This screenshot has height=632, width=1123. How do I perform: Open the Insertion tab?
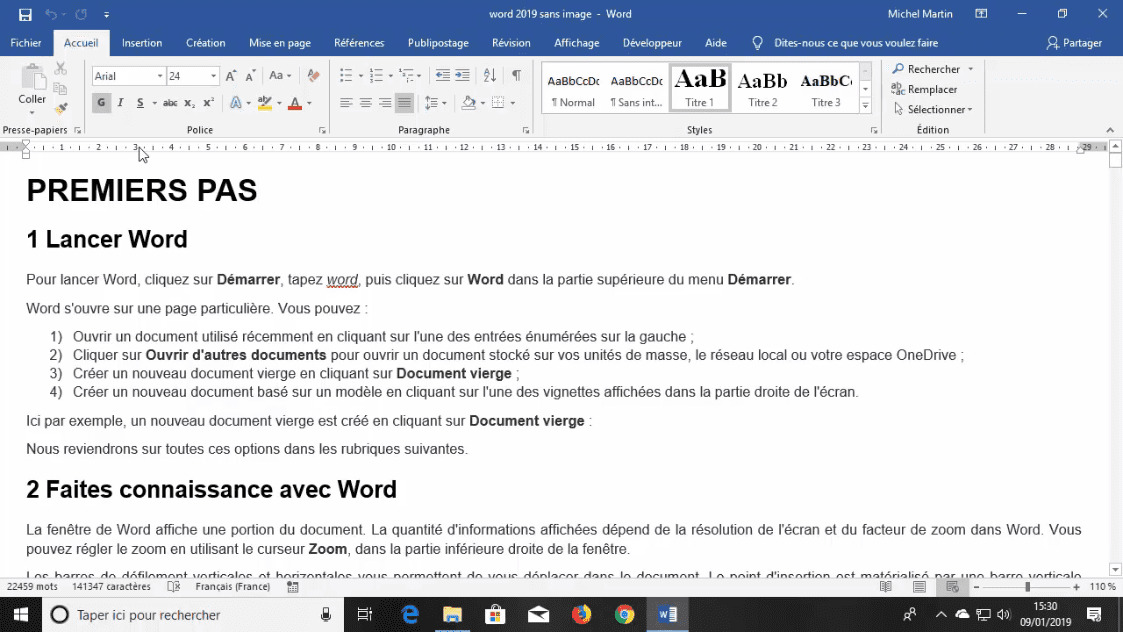point(142,43)
